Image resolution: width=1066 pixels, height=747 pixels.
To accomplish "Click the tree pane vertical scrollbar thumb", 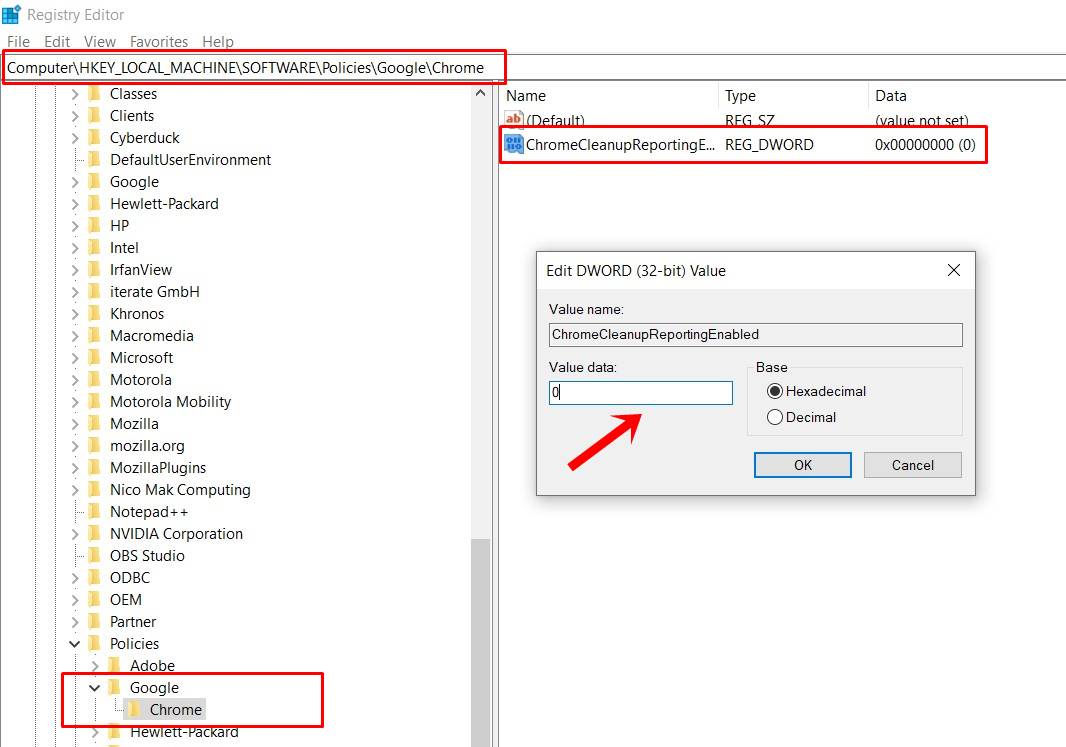I will pos(481,642).
